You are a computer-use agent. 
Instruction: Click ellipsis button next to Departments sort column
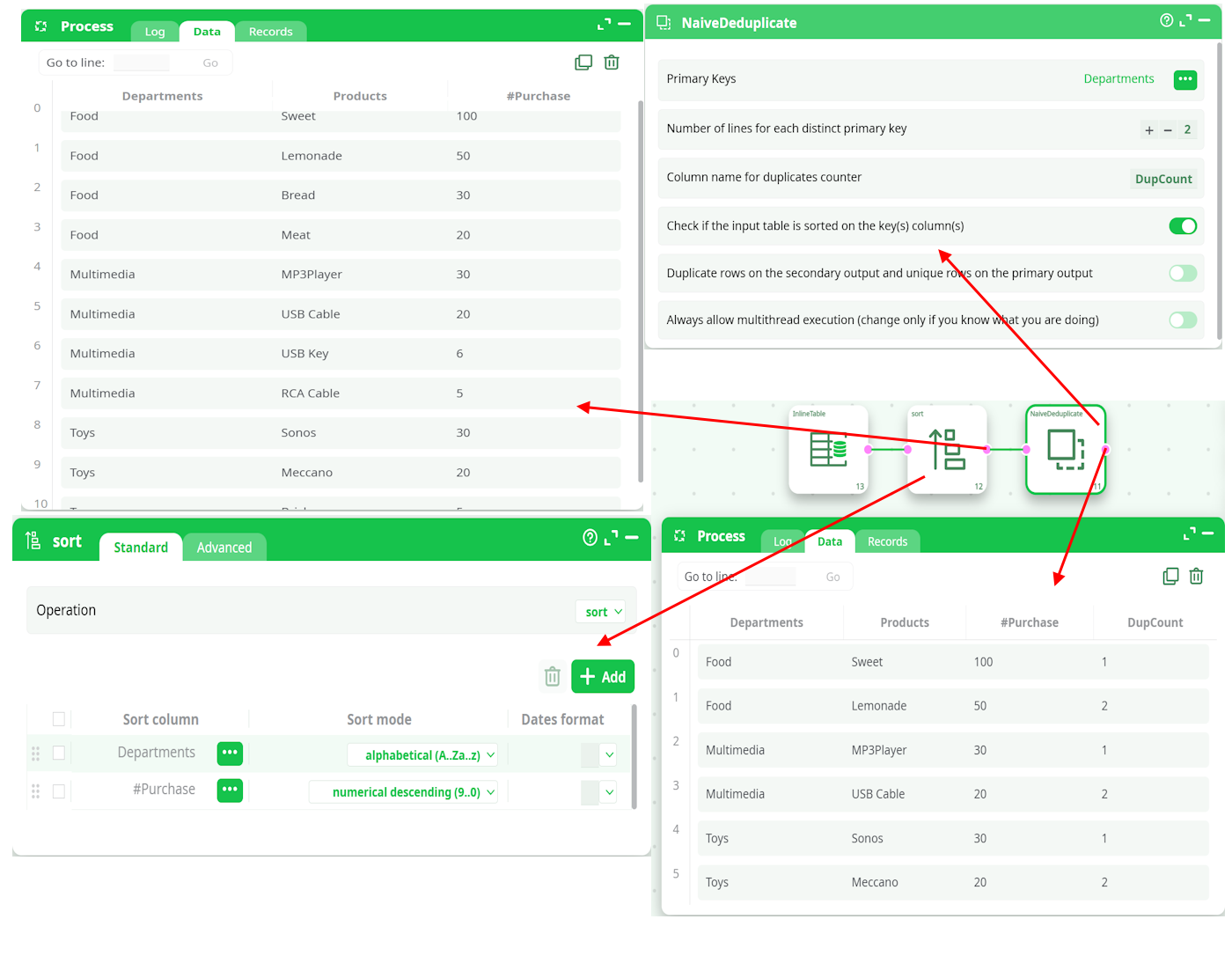(230, 754)
